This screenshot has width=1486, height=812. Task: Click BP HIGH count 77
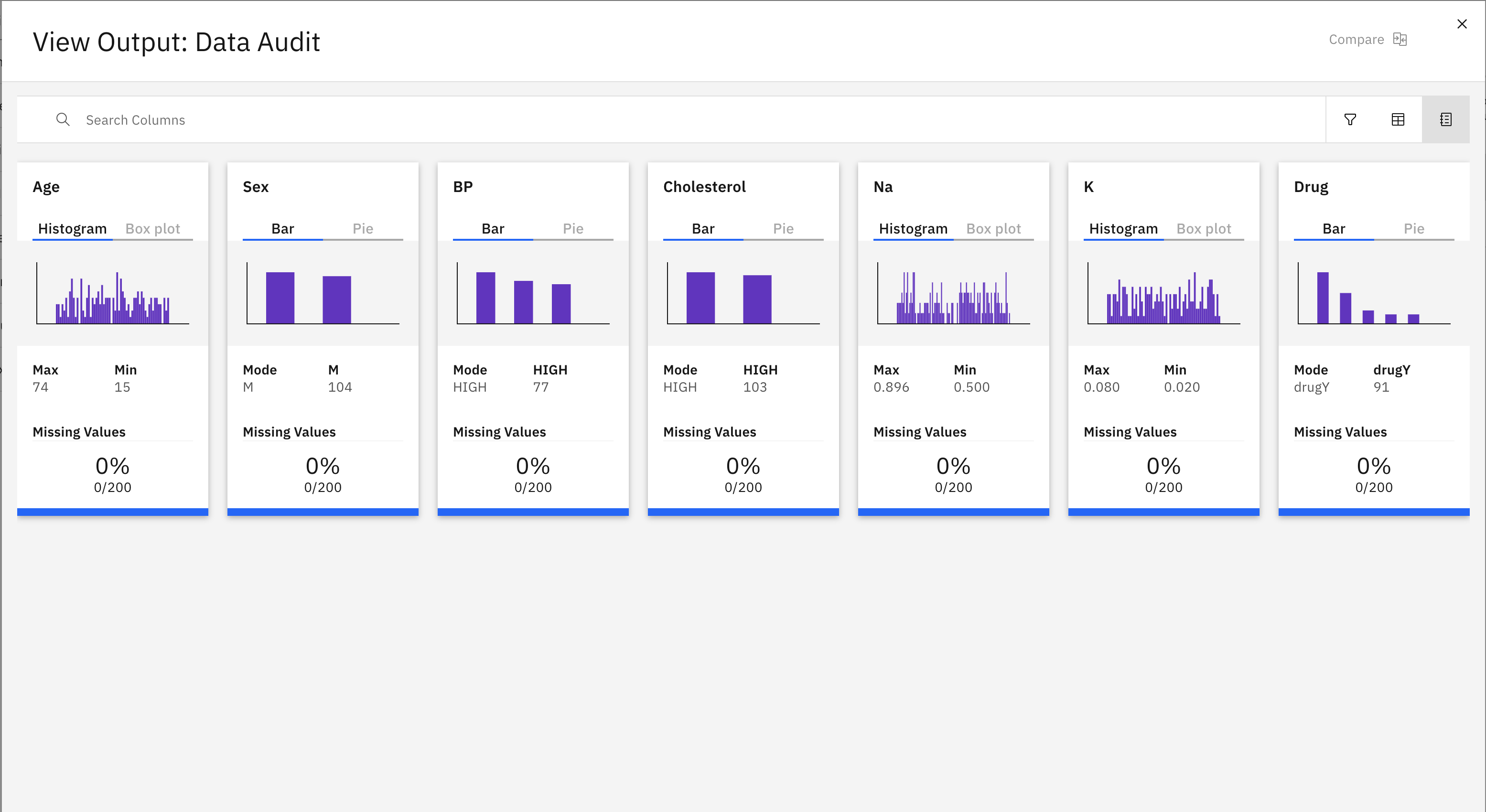(x=540, y=387)
